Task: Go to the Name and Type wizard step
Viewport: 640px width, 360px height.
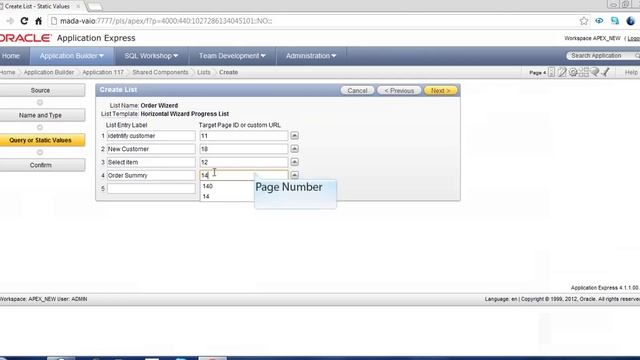Action: pos(40,115)
